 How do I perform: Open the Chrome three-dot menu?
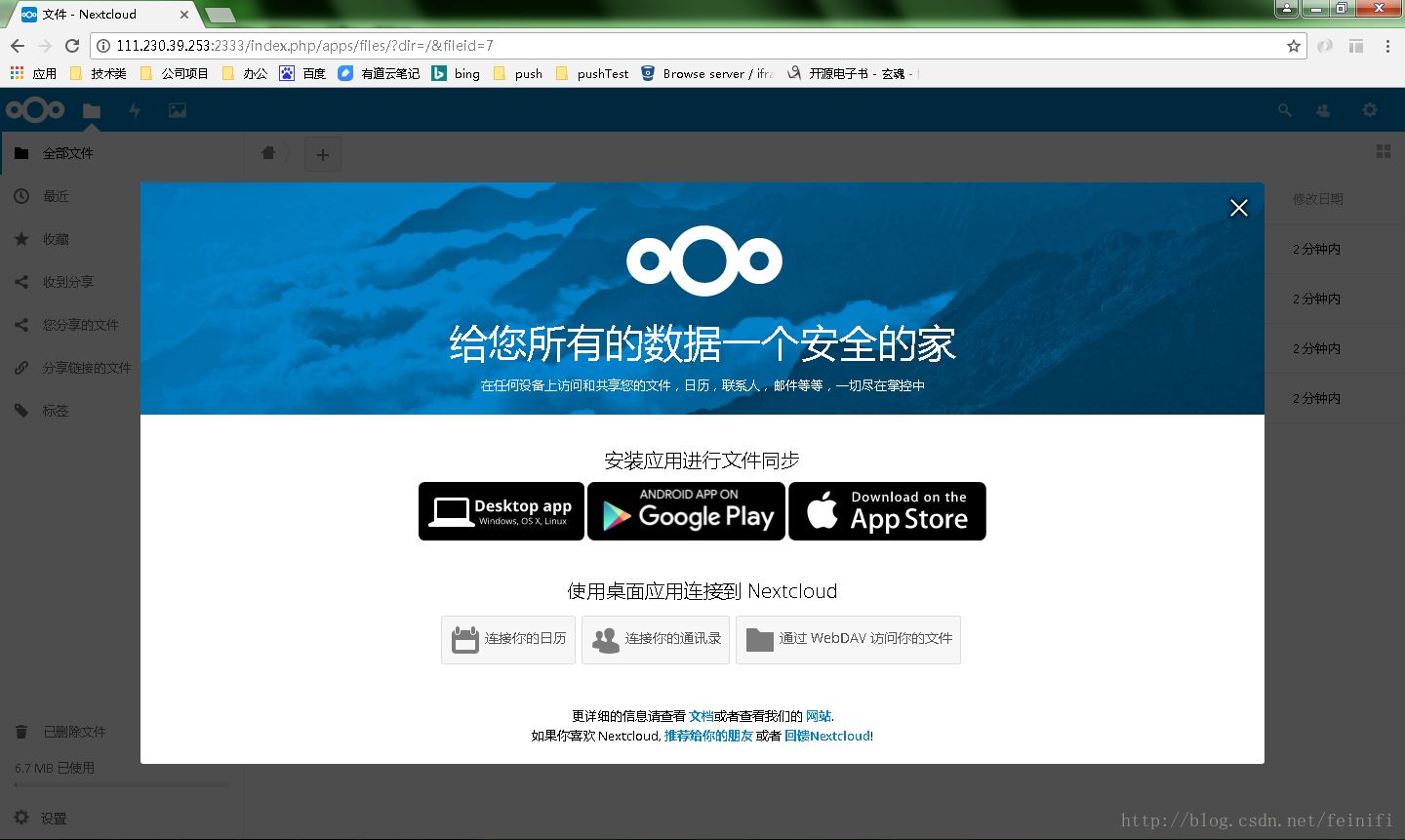pyautogui.click(x=1387, y=45)
